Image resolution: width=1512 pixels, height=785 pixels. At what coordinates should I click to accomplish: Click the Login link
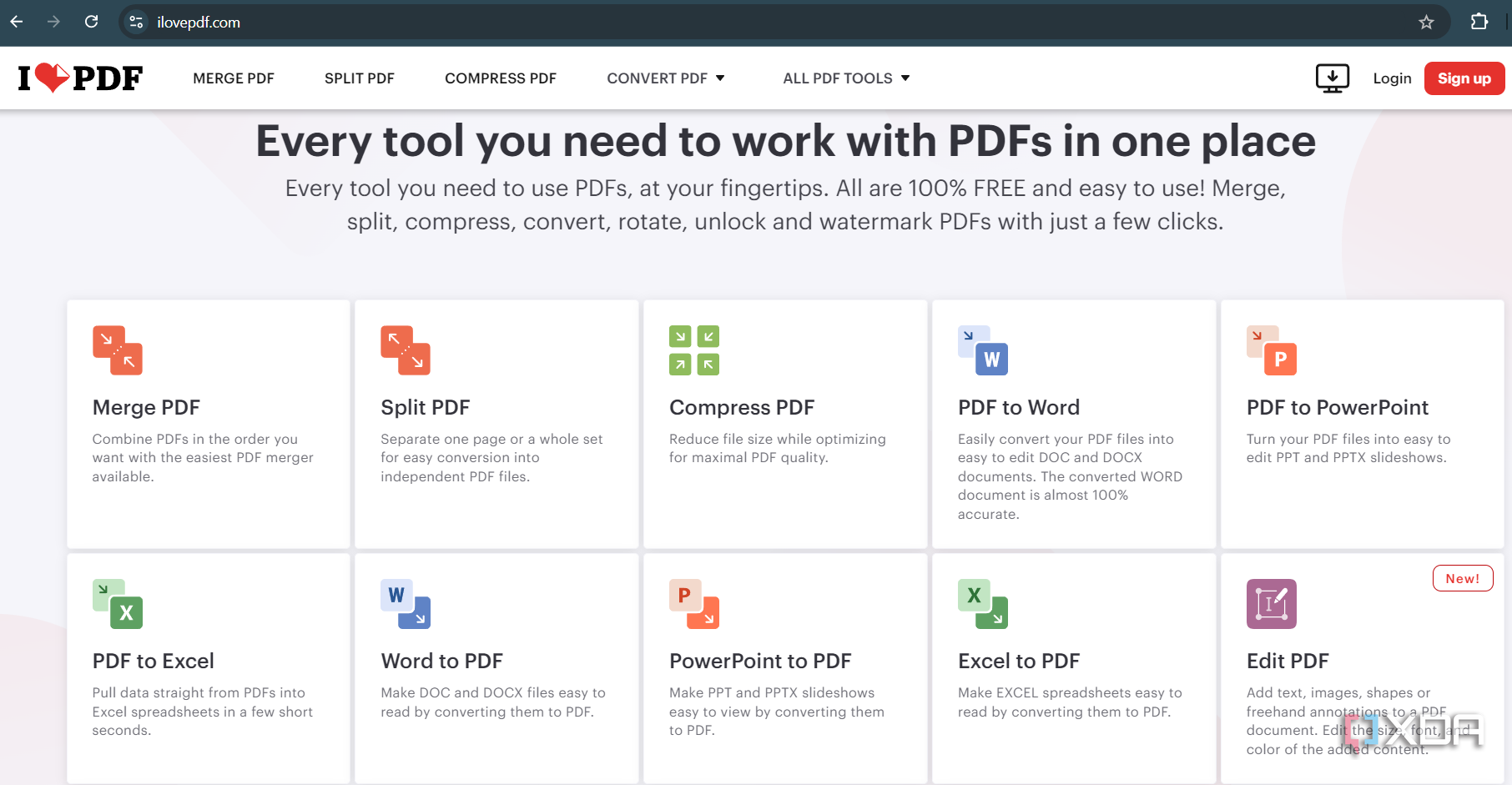[x=1392, y=78]
